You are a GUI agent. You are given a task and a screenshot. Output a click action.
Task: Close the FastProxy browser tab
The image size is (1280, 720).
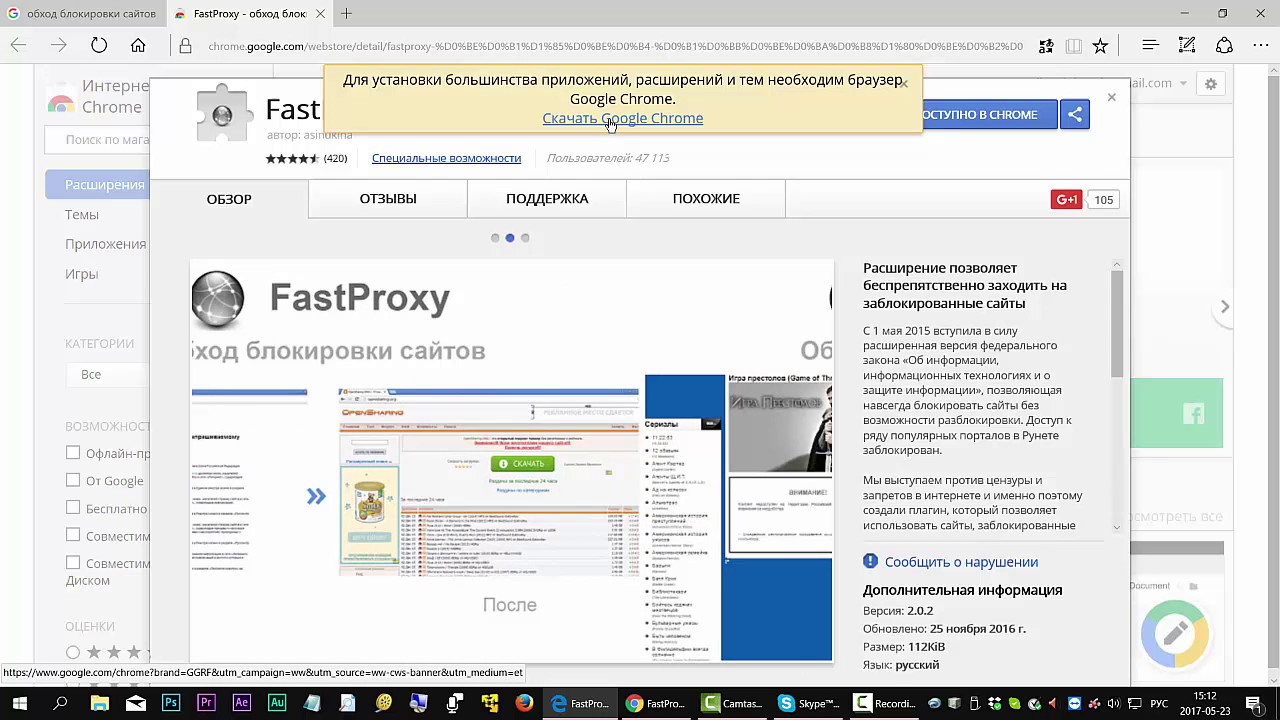(319, 14)
